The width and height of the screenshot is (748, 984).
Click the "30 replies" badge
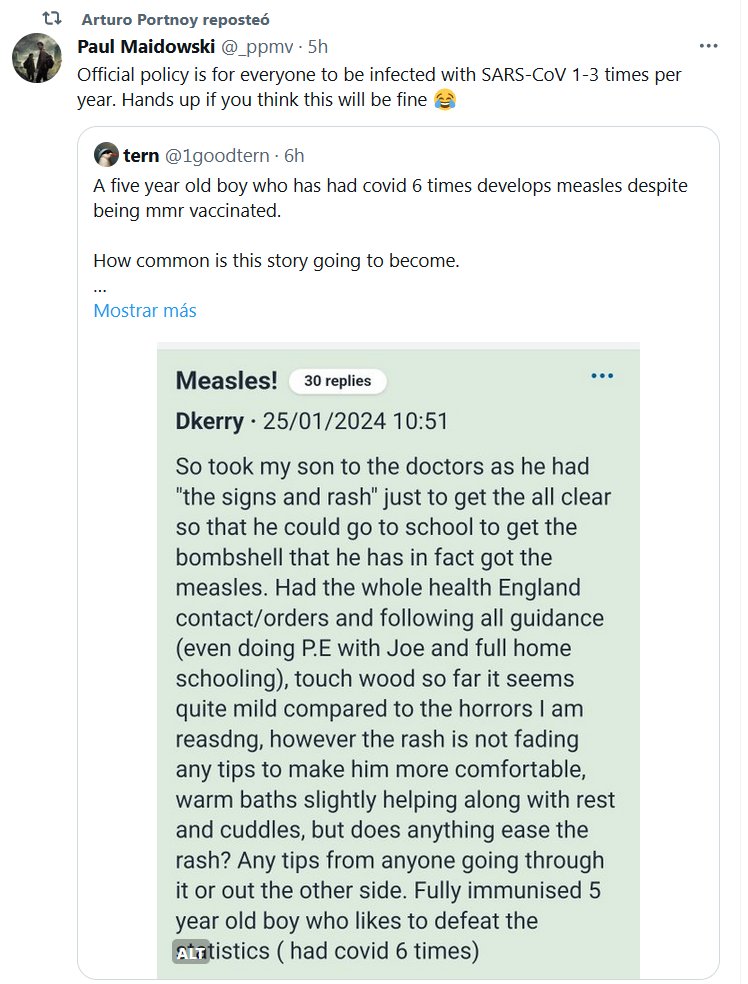(337, 381)
